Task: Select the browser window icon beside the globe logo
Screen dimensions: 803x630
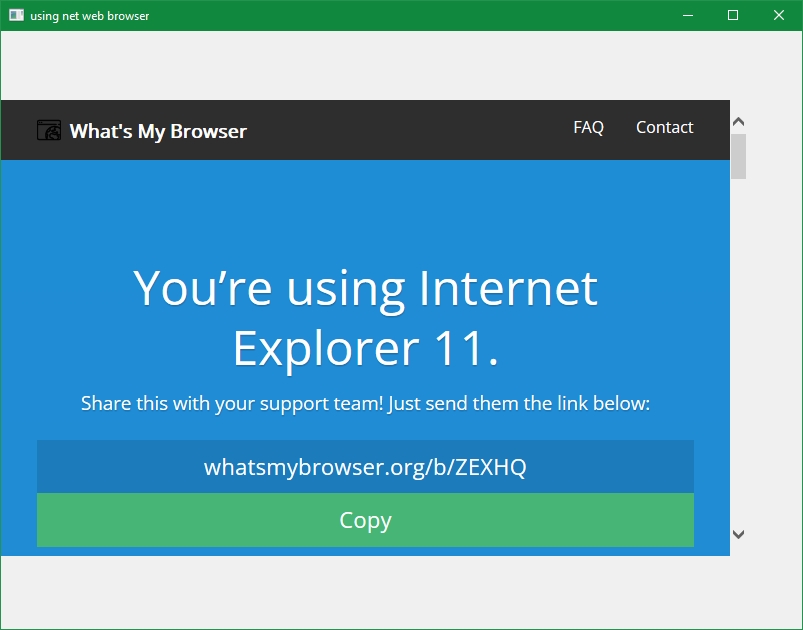Action: coord(47,130)
